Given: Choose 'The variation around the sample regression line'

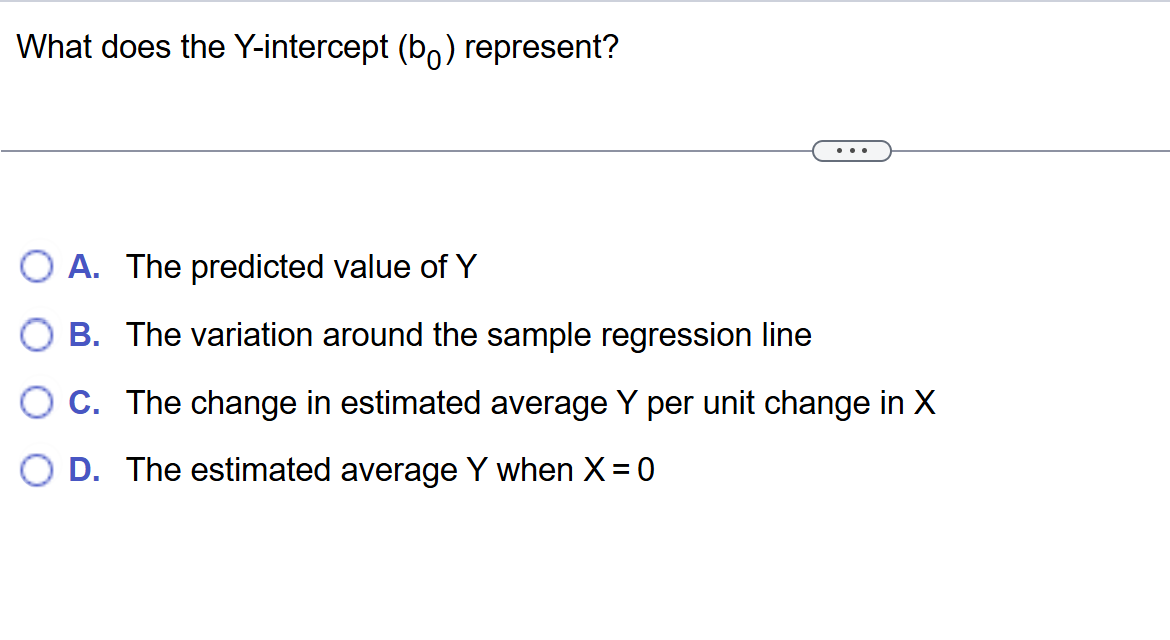Looking at the screenshot, I should click(469, 335).
